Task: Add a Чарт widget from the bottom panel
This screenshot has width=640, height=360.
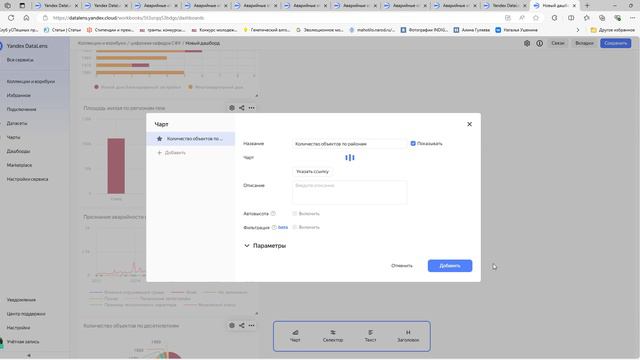Action: (x=295, y=336)
